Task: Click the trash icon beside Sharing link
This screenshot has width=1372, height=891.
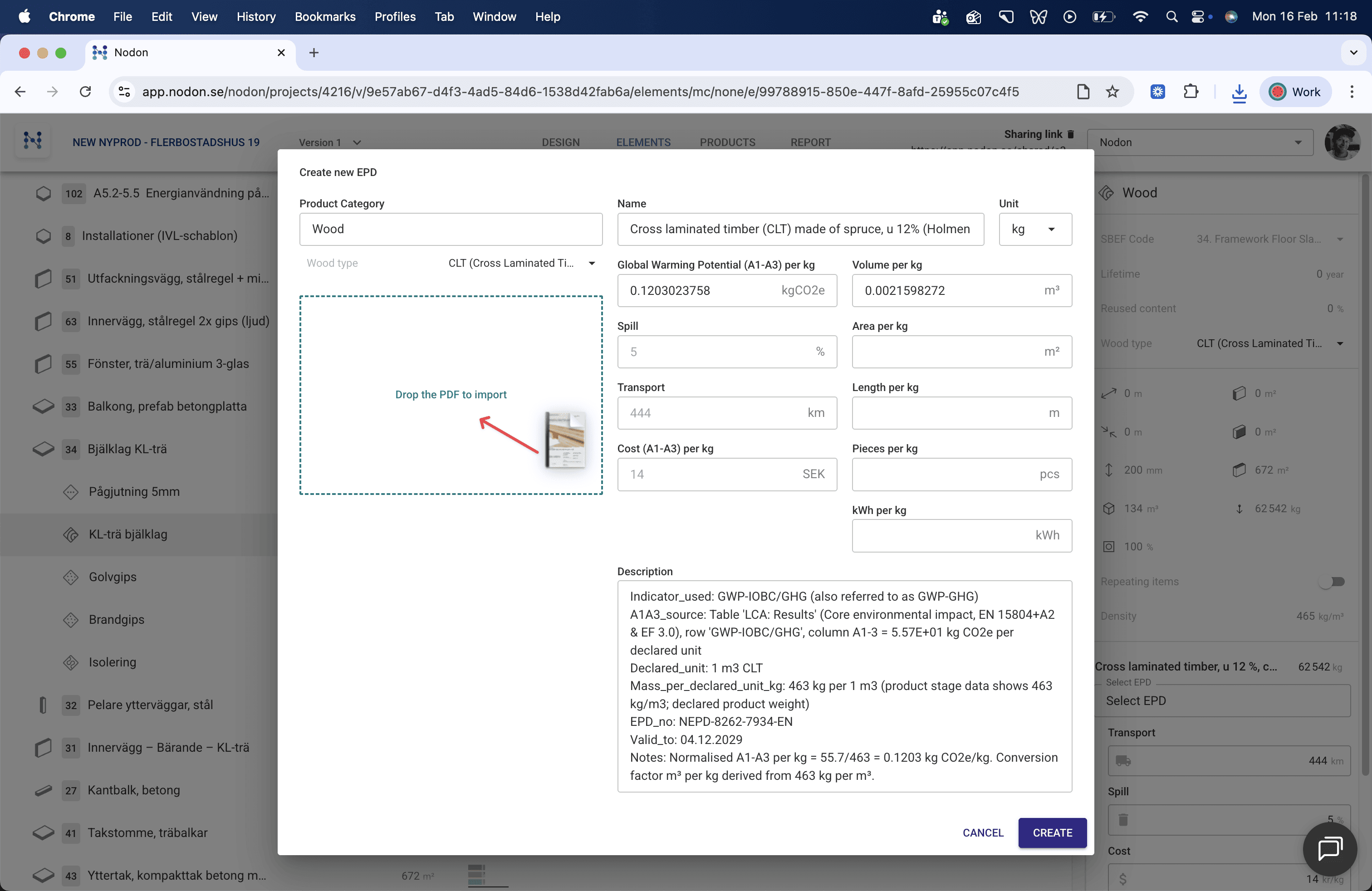Action: 1070,134
